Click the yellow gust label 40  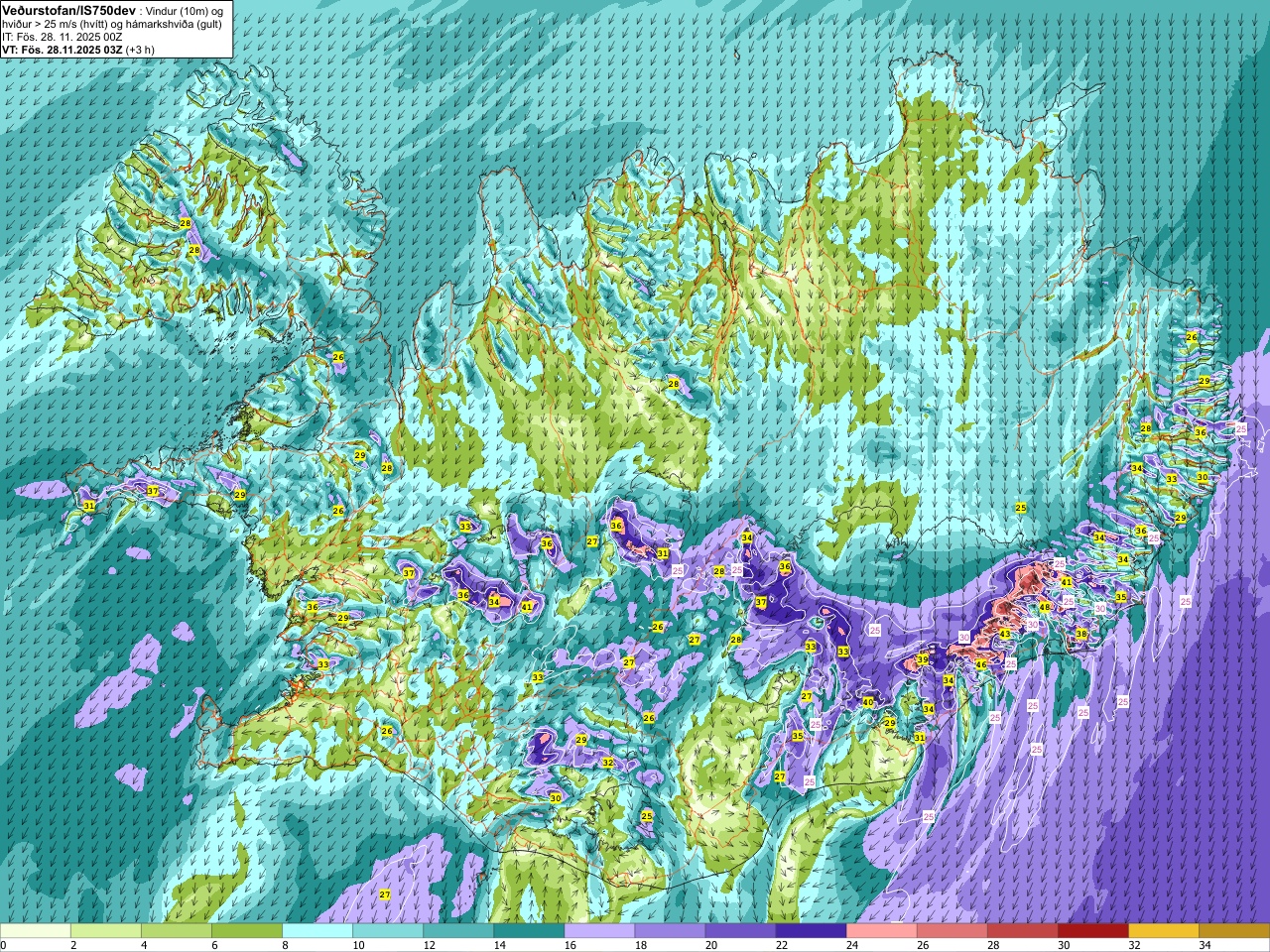[x=868, y=702]
